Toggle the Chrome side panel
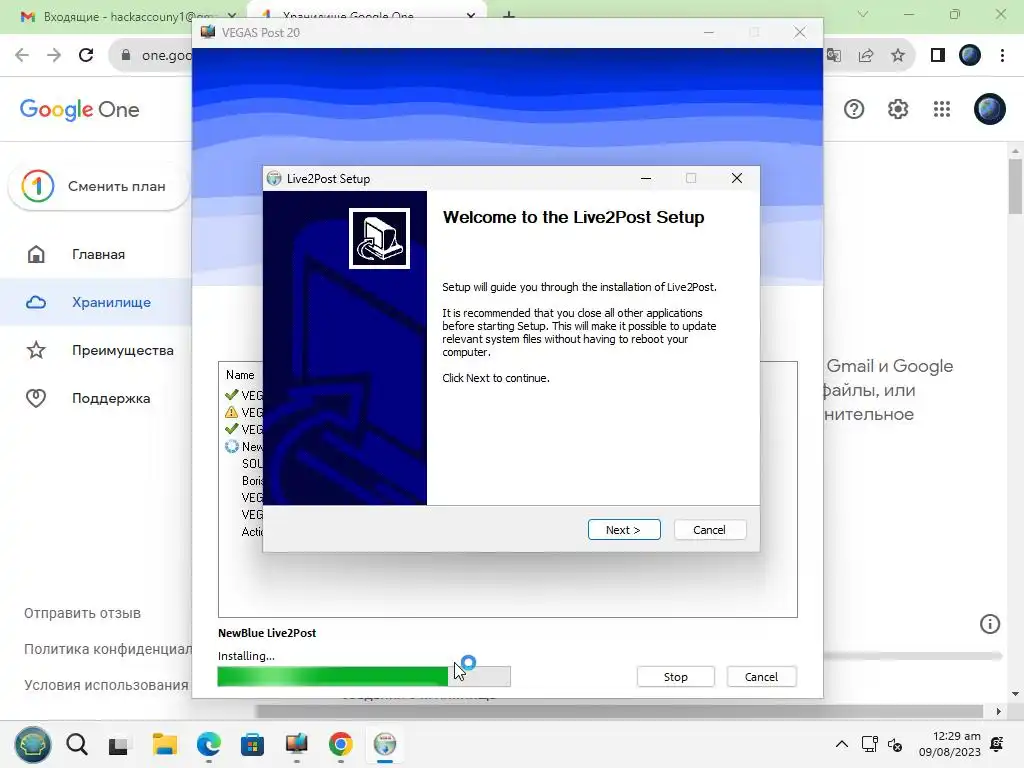Viewport: 1024px width, 768px height. coord(938,56)
